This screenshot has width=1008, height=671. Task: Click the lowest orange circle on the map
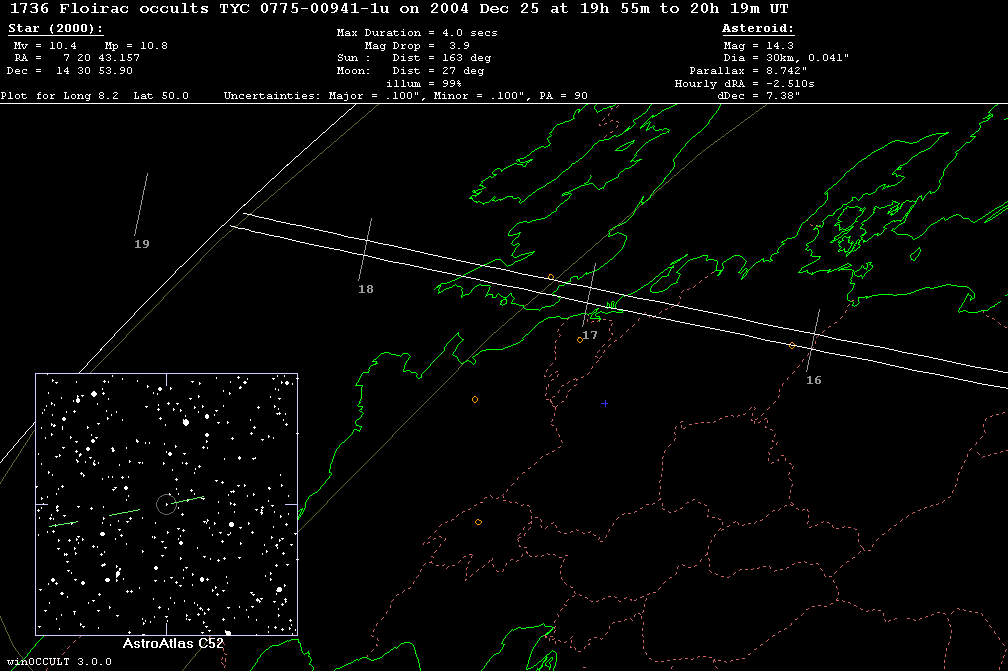[x=478, y=522]
